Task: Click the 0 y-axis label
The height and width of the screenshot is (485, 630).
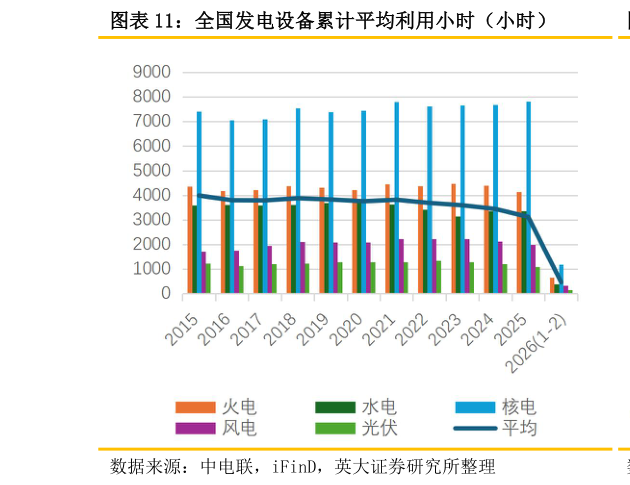Action: (165, 294)
